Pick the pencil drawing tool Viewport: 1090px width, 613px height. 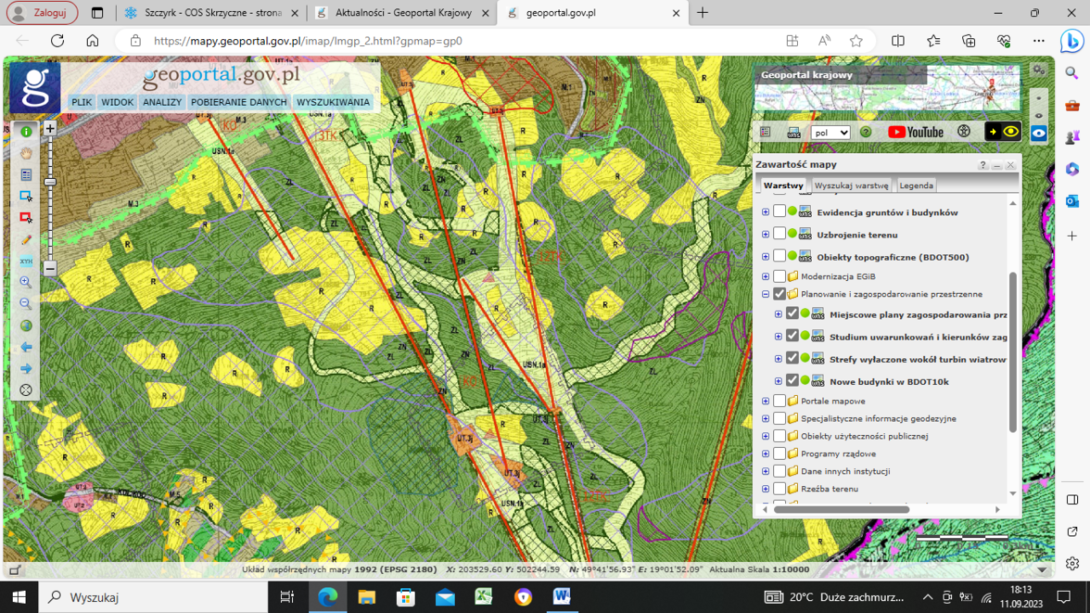click(26, 240)
